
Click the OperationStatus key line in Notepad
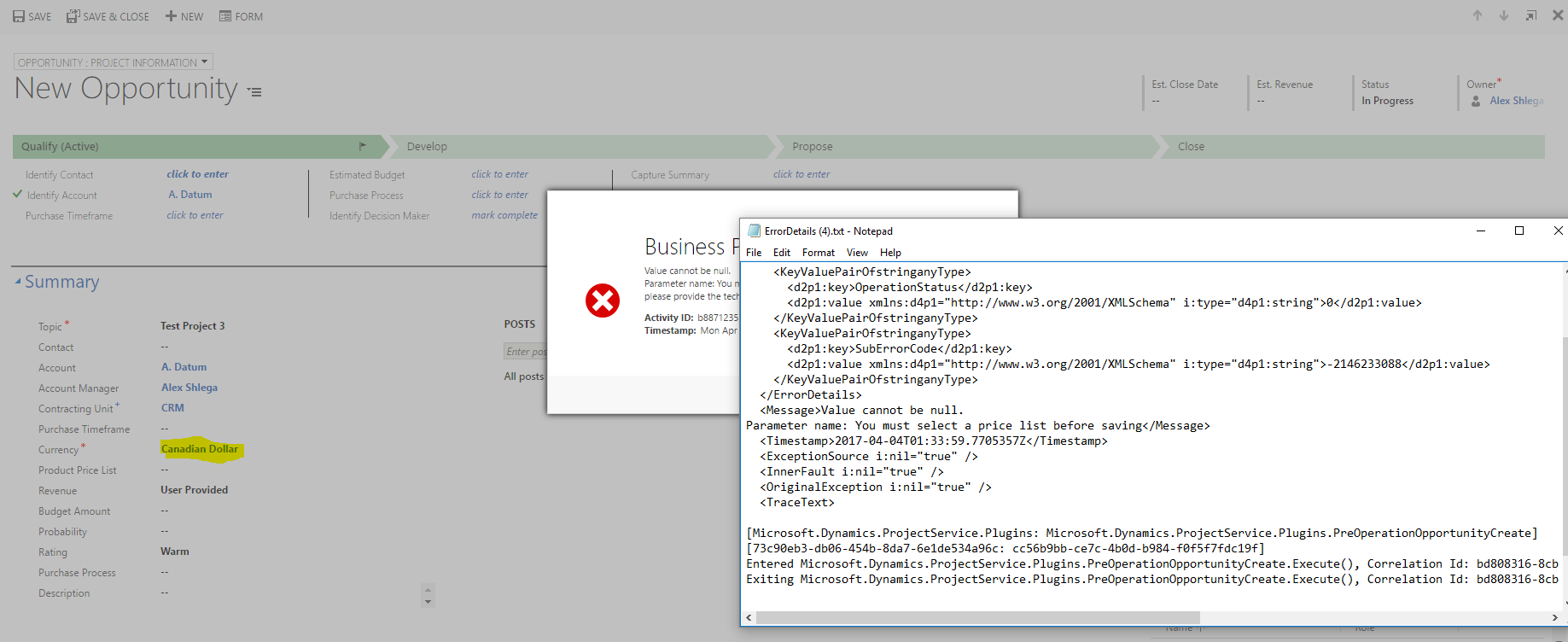[x=909, y=287]
